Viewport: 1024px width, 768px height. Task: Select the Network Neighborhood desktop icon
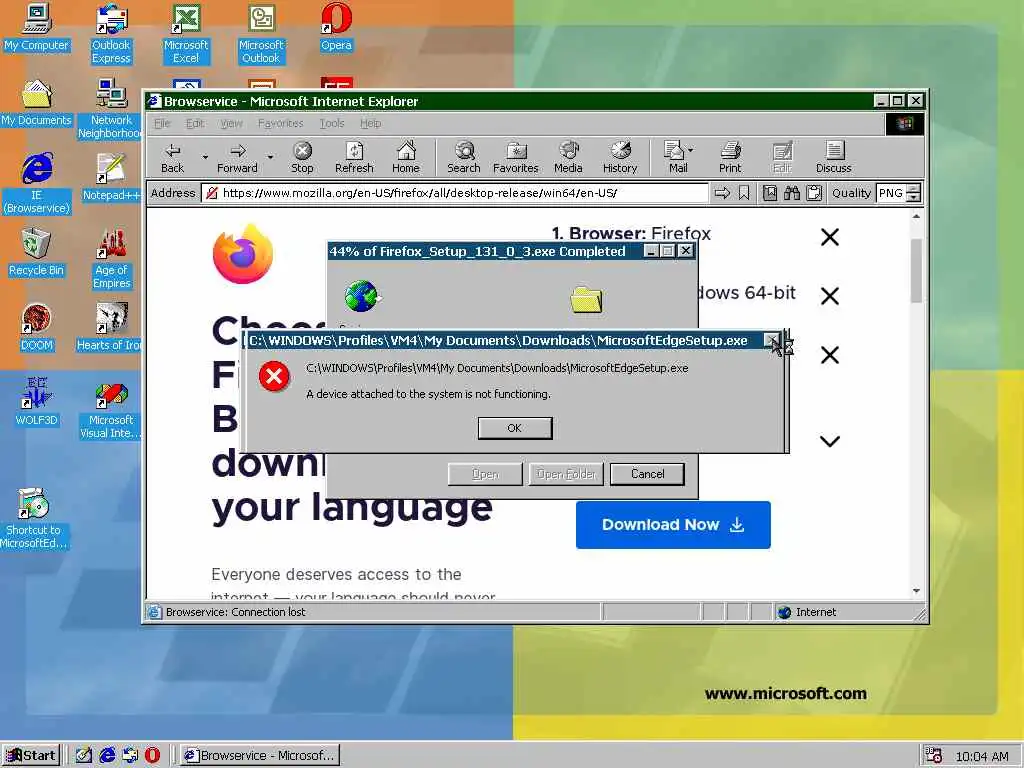(109, 109)
